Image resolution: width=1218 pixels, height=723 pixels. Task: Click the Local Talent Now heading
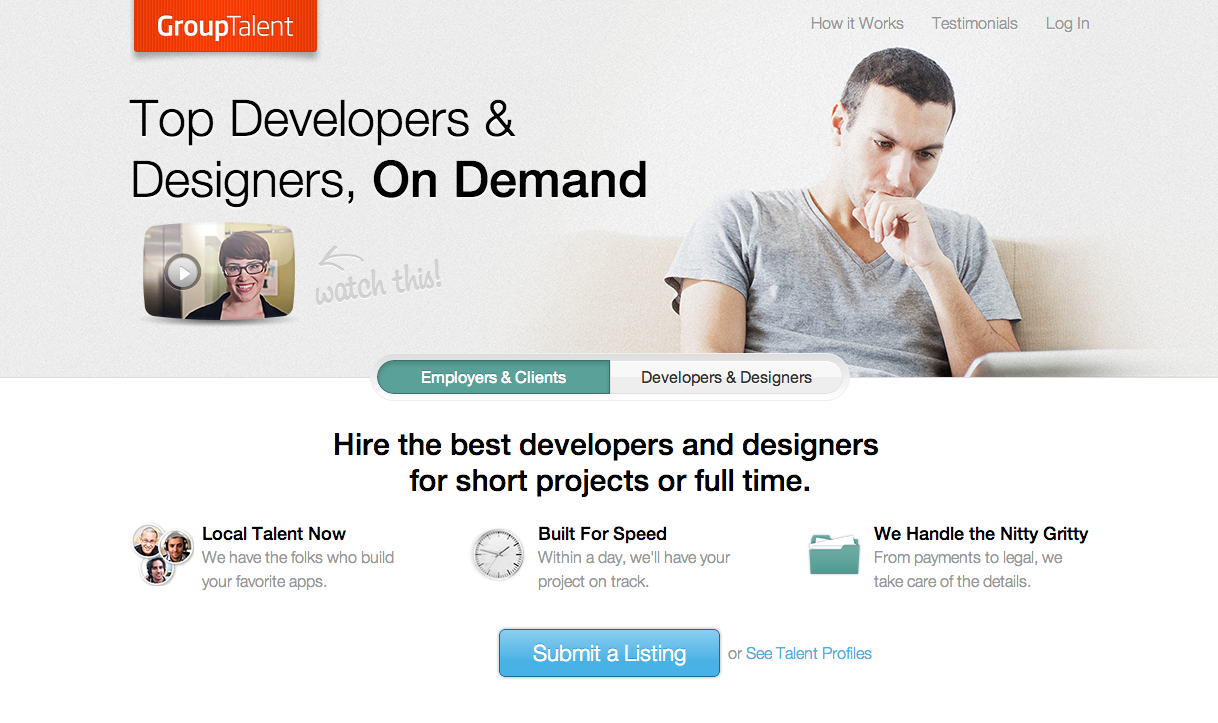point(274,534)
